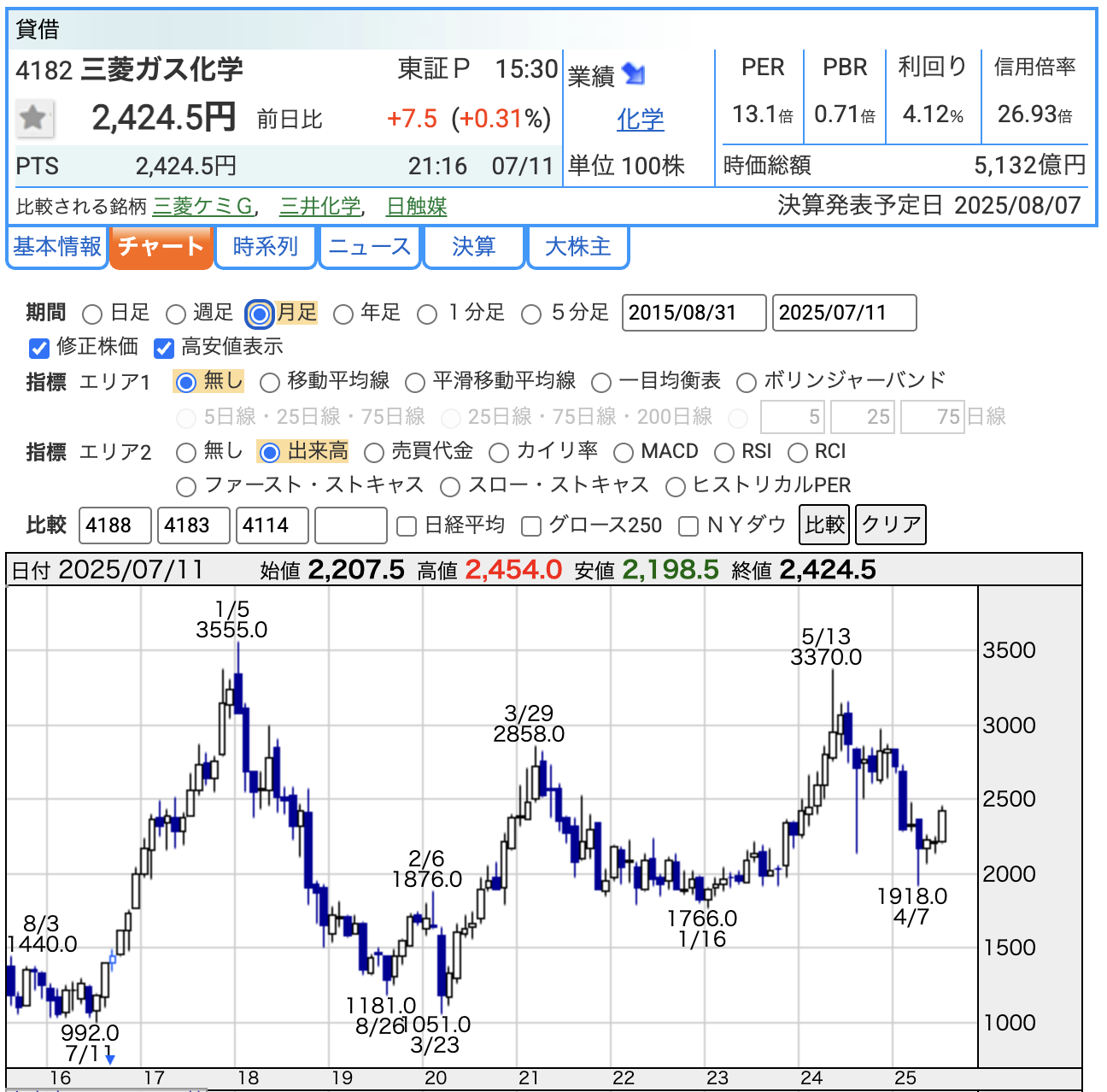Choose RSI indicator radio
1107x1092 pixels.
pos(724,452)
